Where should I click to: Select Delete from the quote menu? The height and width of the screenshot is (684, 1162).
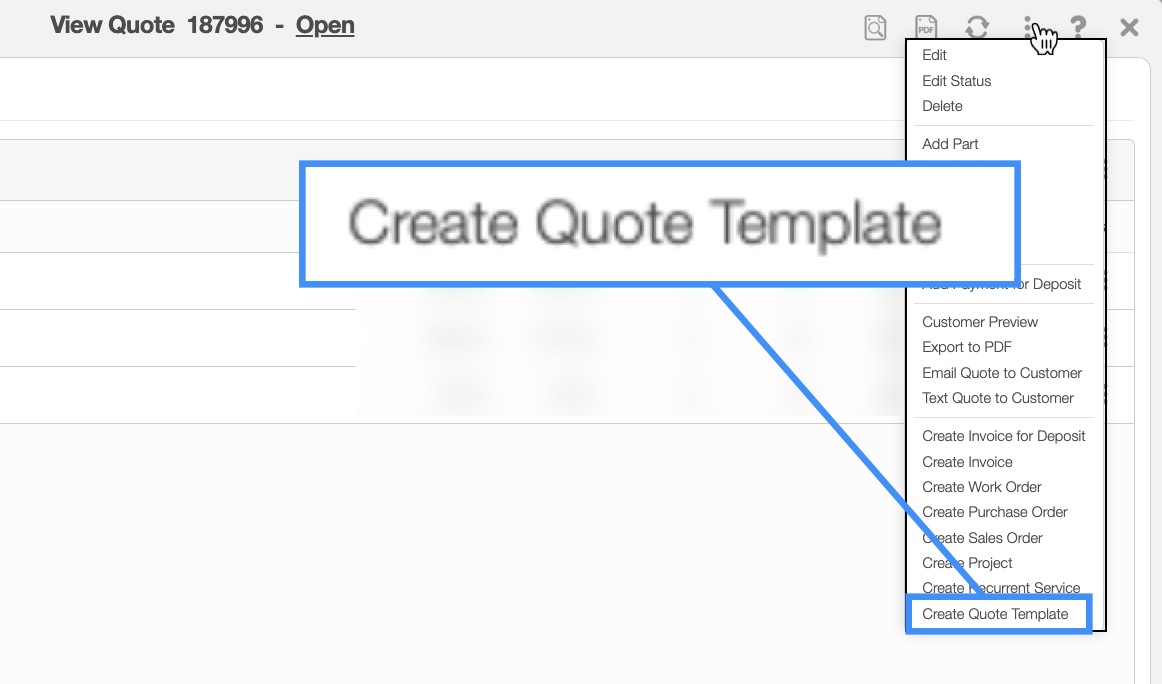click(x=943, y=106)
